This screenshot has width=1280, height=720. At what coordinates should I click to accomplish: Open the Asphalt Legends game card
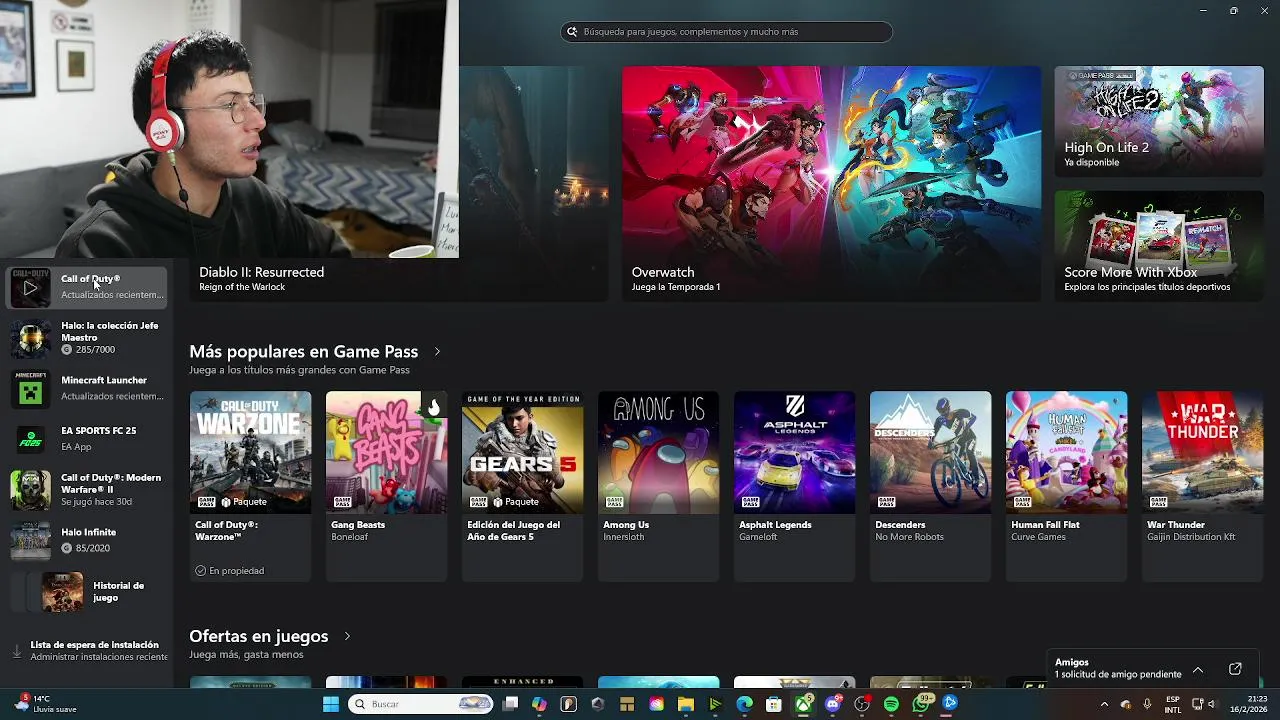pyautogui.click(x=794, y=486)
